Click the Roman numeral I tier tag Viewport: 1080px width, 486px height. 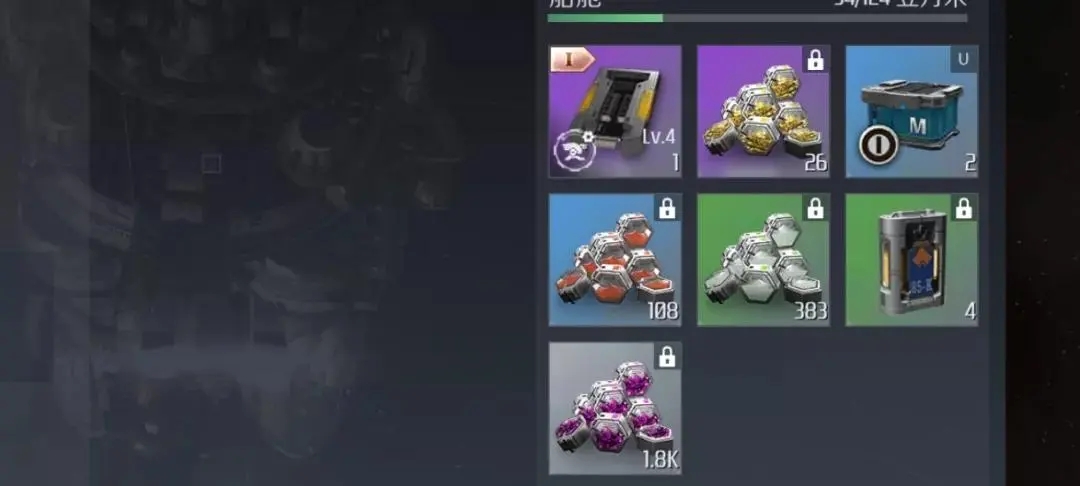point(572,60)
